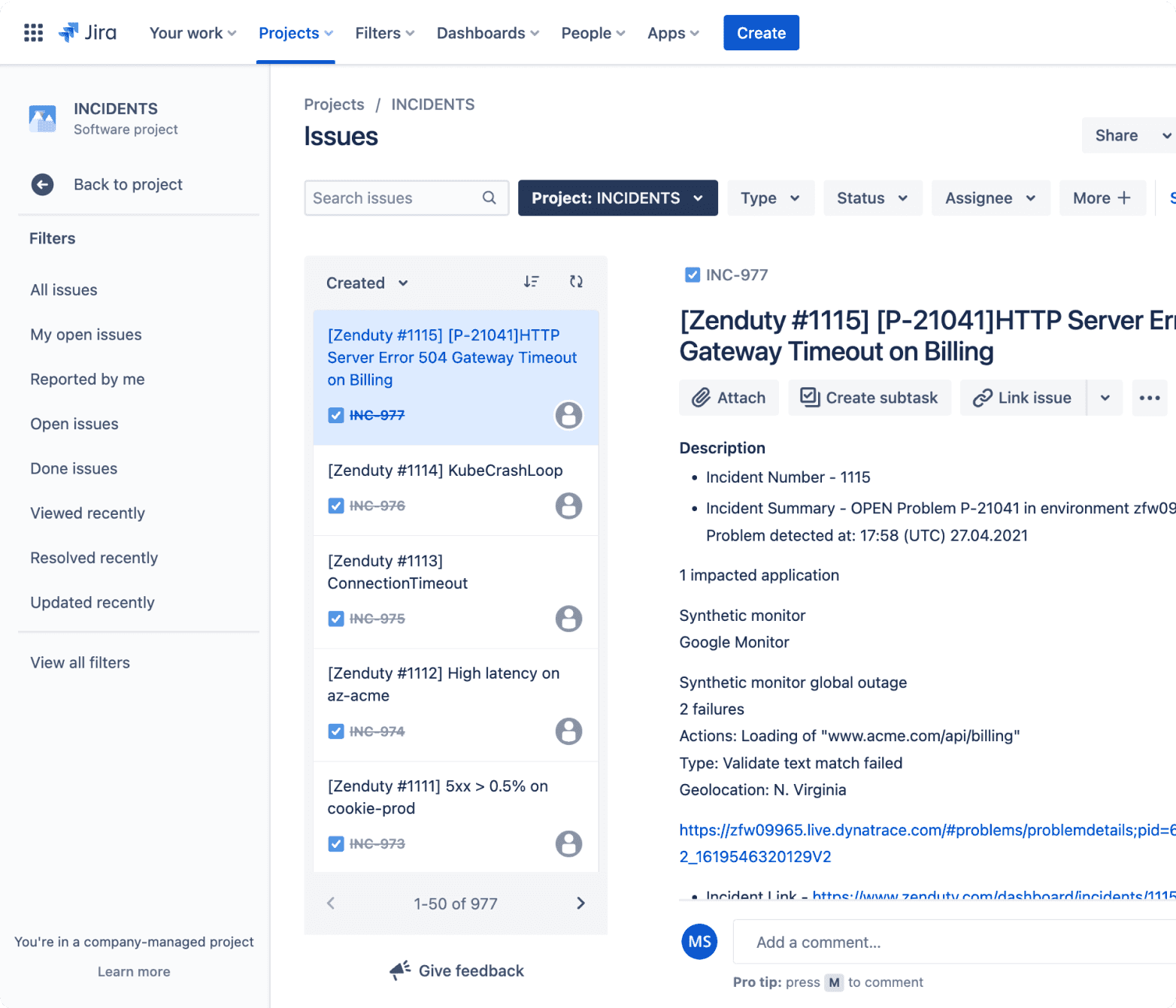The width and height of the screenshot is (1176, 1008).
Task: Click assignee avatar on INC-977 card
Action: 569,415
